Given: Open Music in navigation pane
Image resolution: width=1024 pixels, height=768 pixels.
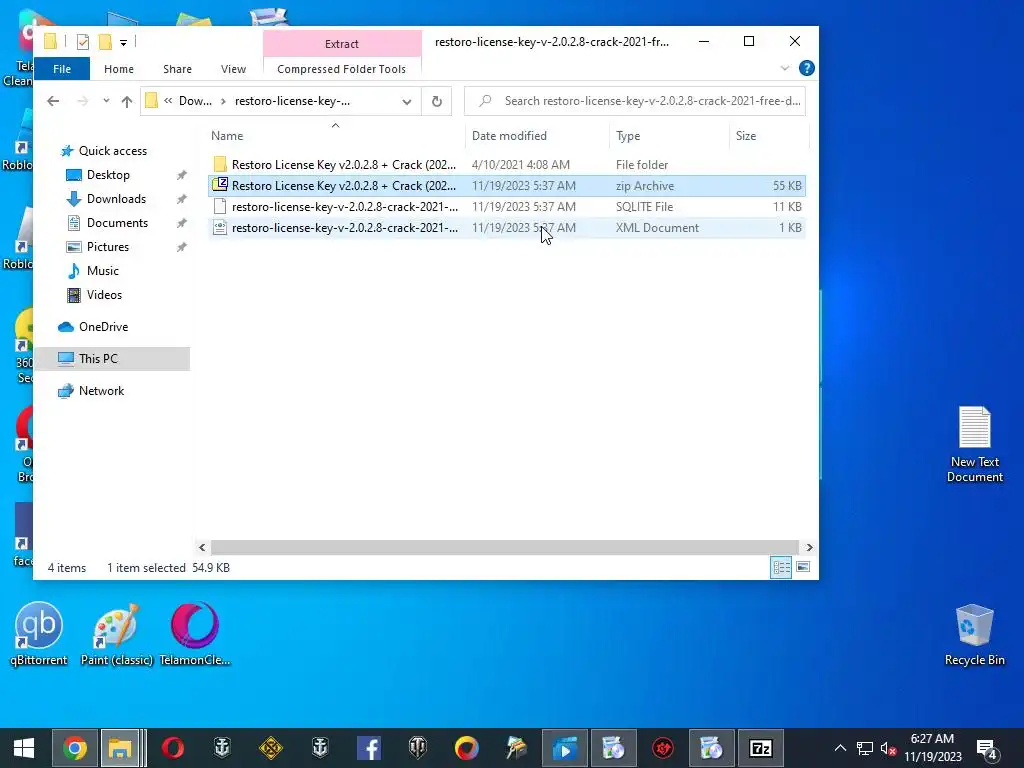Looking at the screenshot, I should (103, 270).
